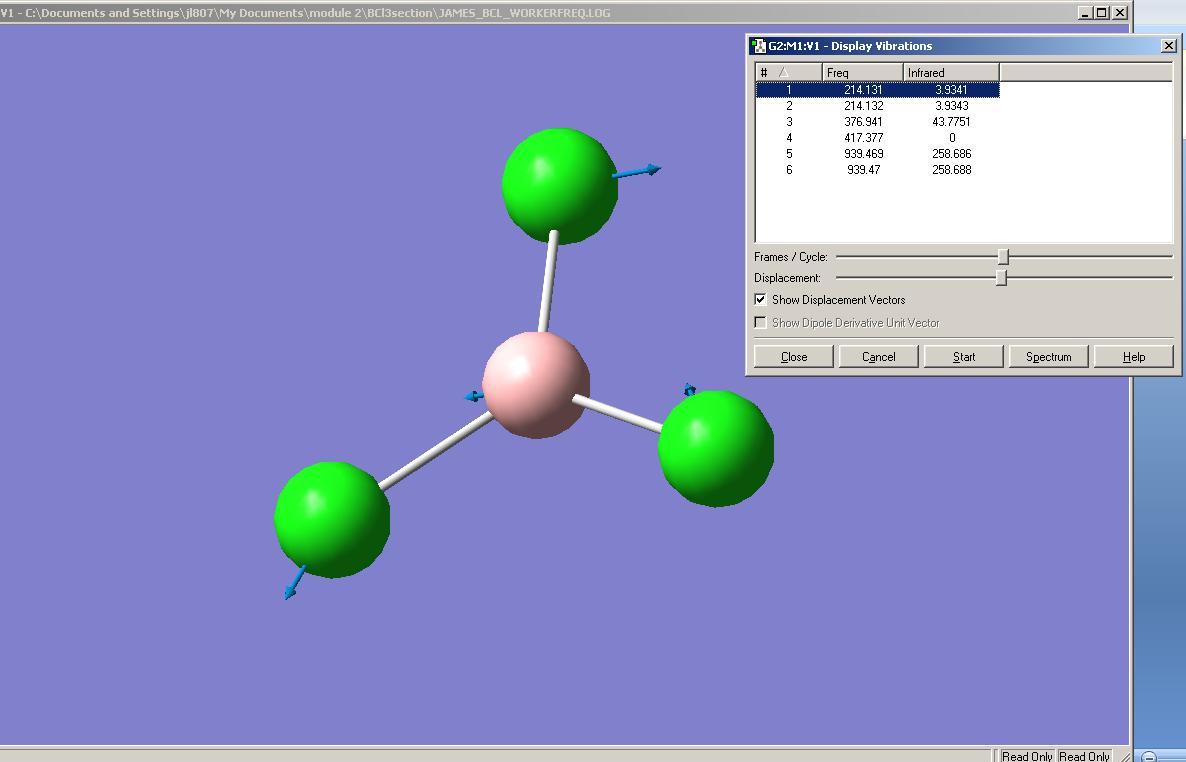Maximize the molecule viewer window
The image size is (1186, 762).
pos(1102,12)
